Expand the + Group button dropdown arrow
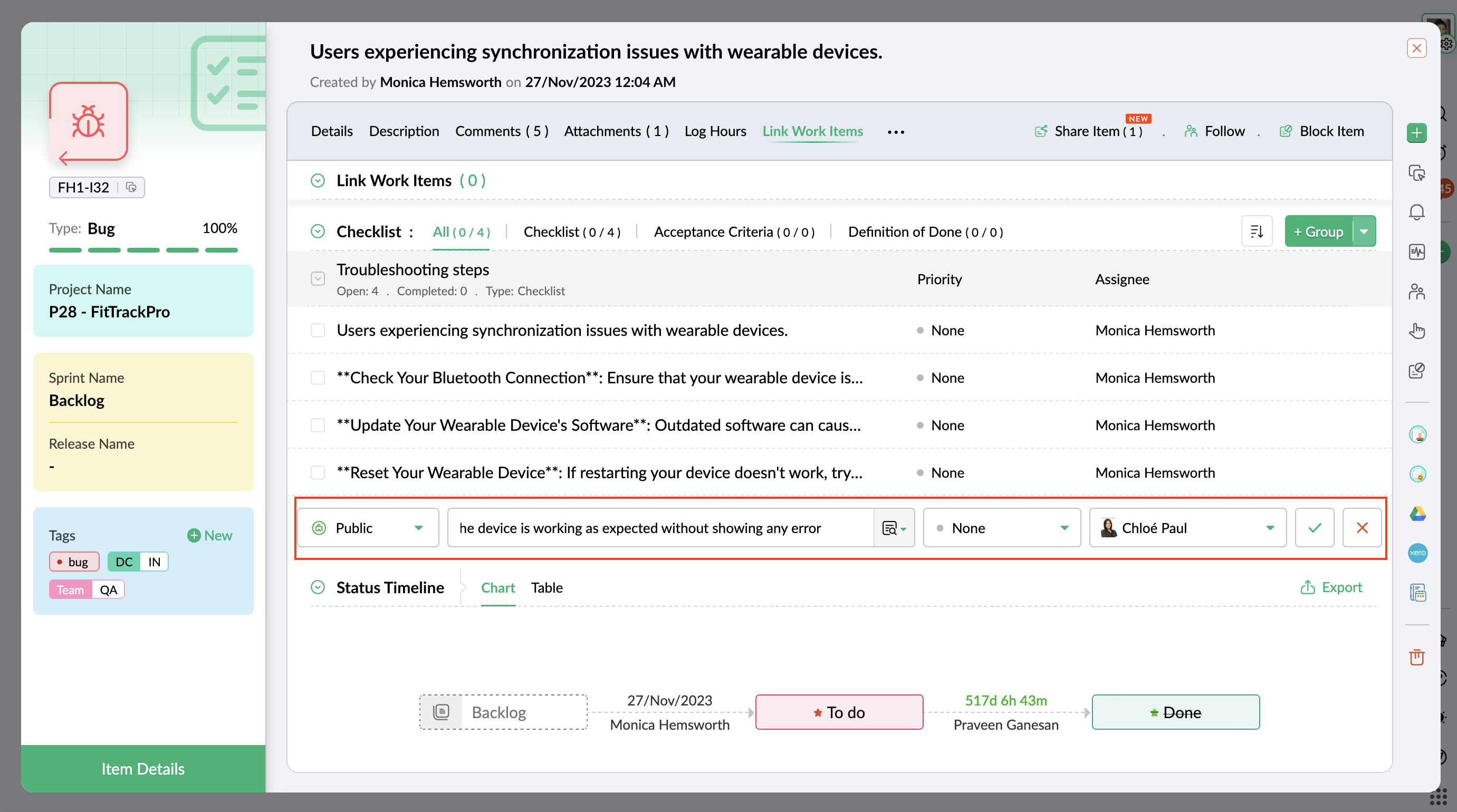The width and height of the screenshot is (1457, 812). (x=1364, y=231)
